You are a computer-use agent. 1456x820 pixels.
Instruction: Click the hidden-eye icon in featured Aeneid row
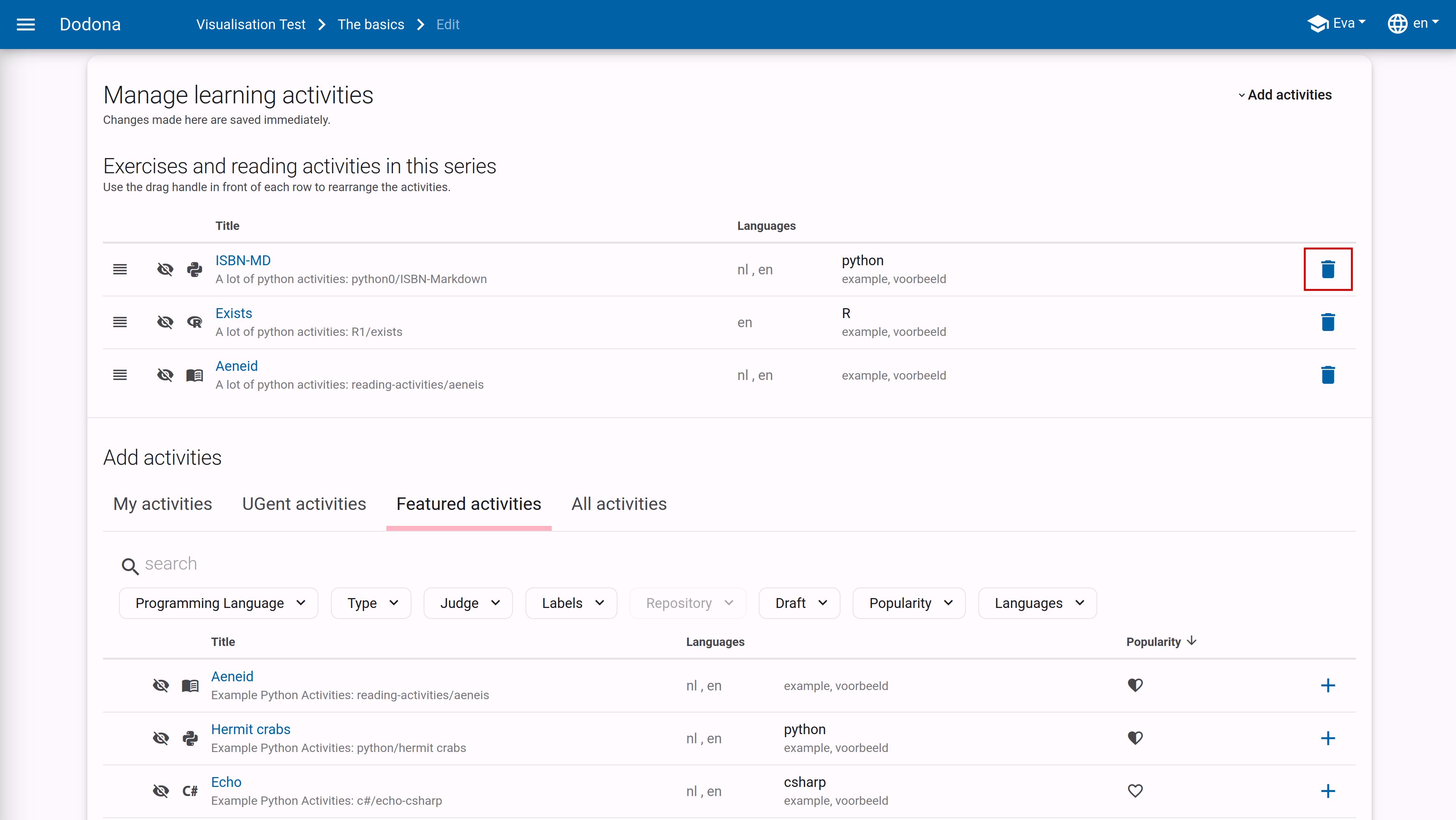pos(160,685)
